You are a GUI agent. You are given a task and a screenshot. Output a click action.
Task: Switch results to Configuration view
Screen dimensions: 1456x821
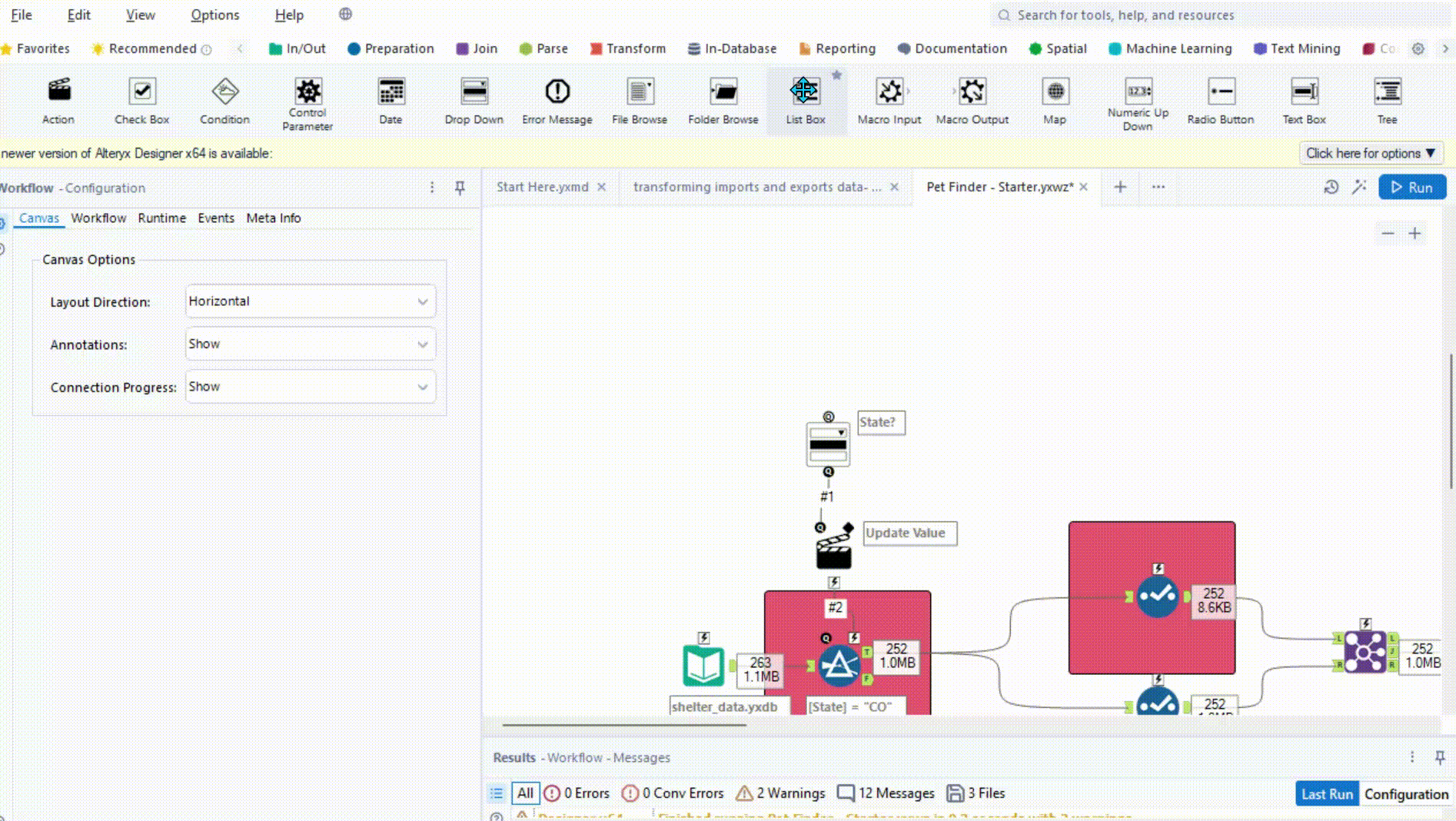pyautogui.click(x=1406, y=794)
